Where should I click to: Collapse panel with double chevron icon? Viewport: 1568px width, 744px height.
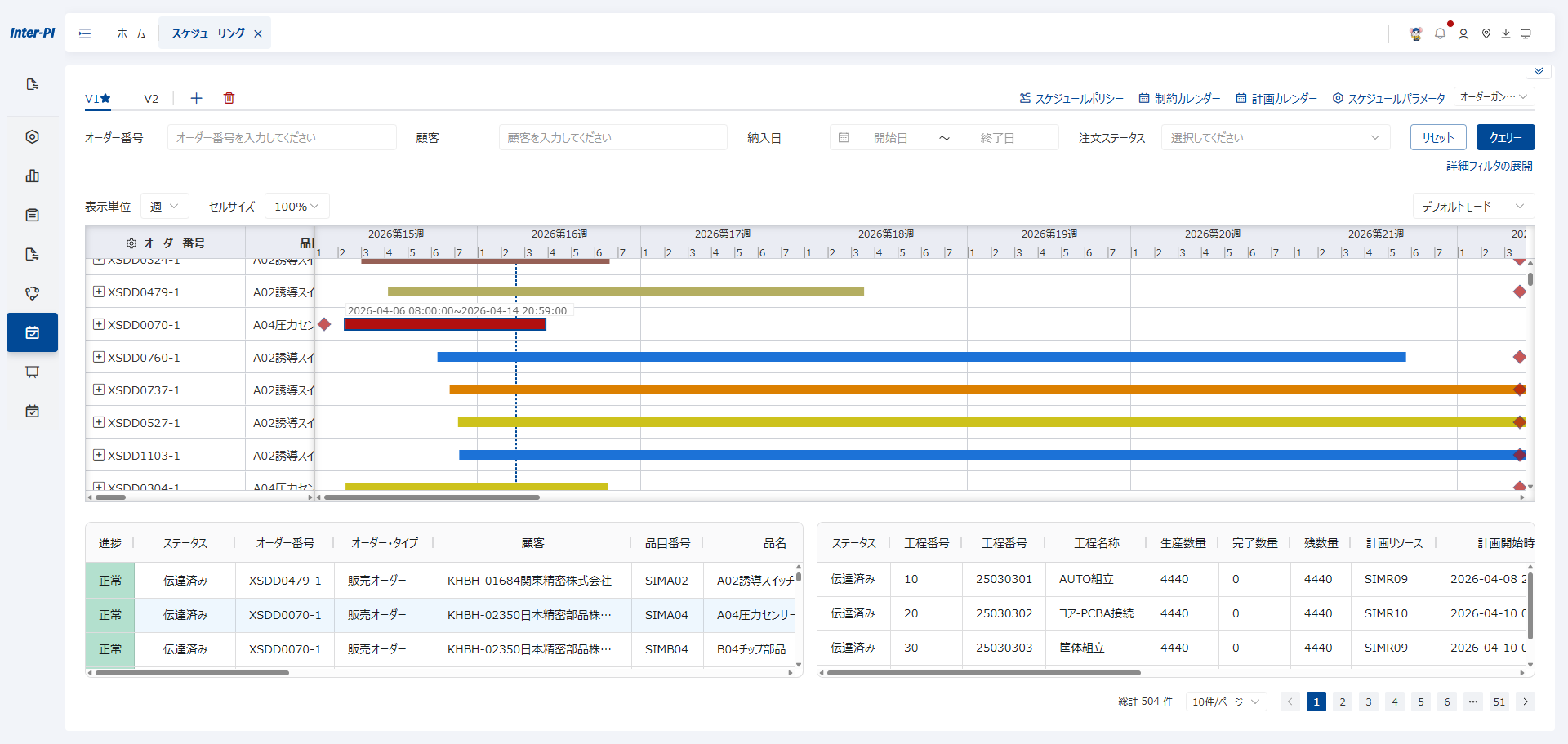coord(1539,71)
